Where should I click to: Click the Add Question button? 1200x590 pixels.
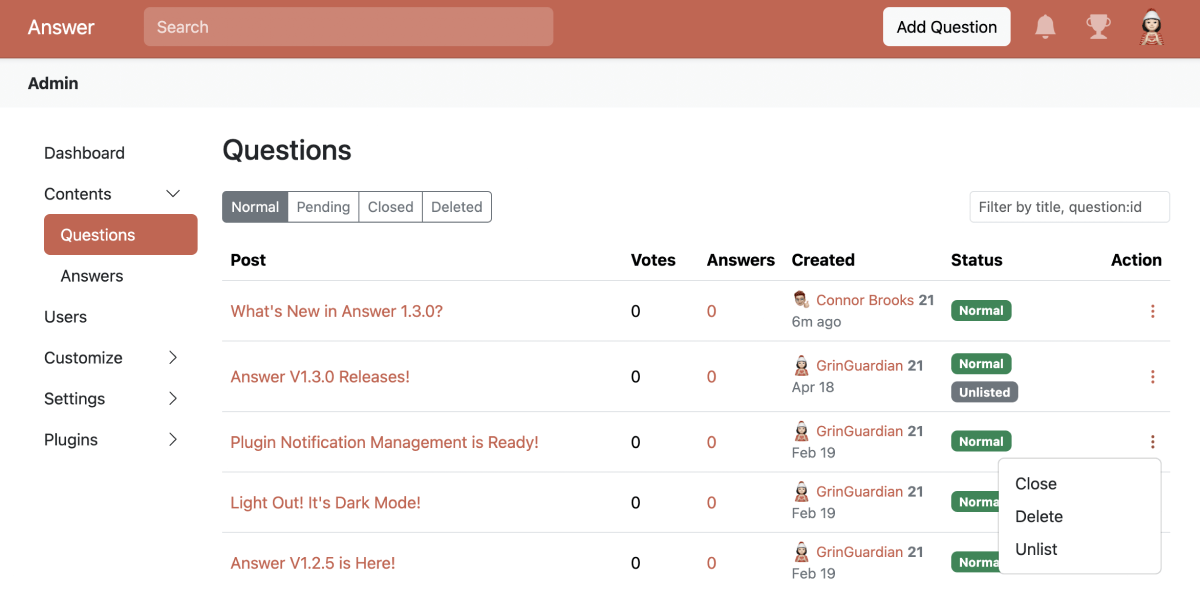[946, 27]
